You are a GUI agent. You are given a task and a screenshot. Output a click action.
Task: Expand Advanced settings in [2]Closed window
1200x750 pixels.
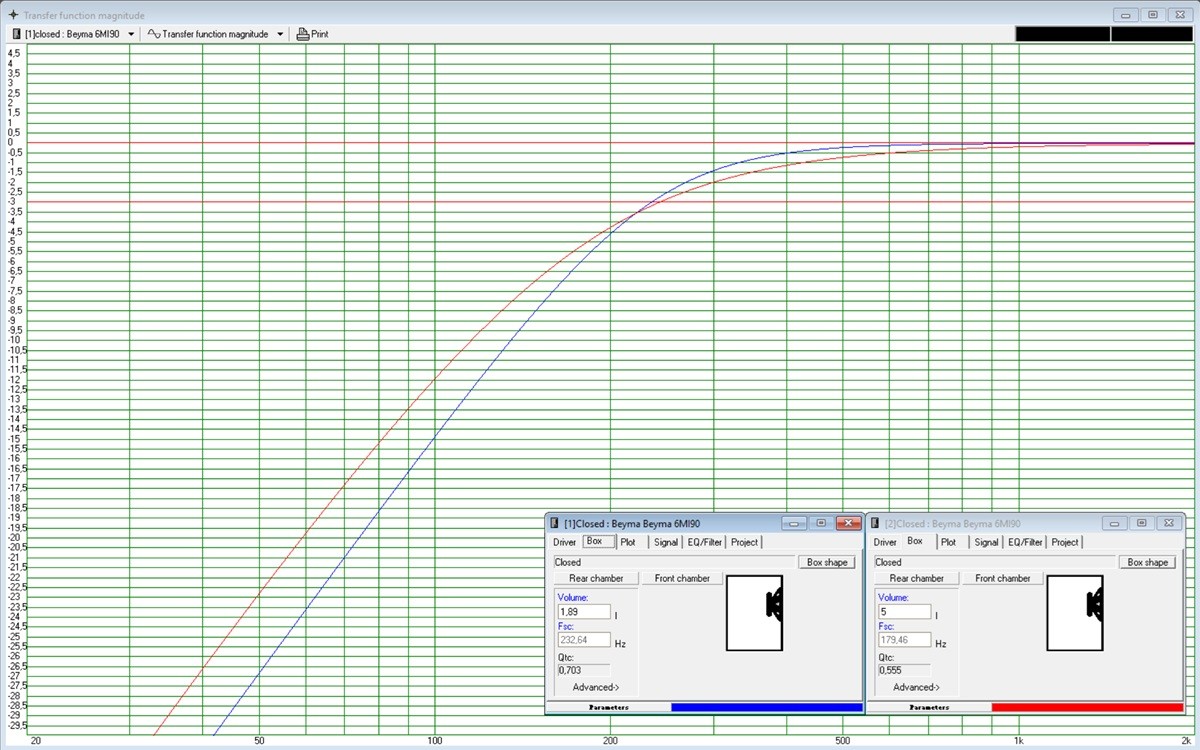tap(916, 687)
